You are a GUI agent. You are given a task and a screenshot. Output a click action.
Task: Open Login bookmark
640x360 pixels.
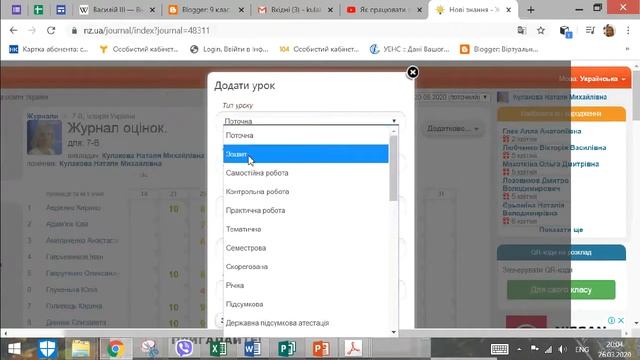pos(229,49)
